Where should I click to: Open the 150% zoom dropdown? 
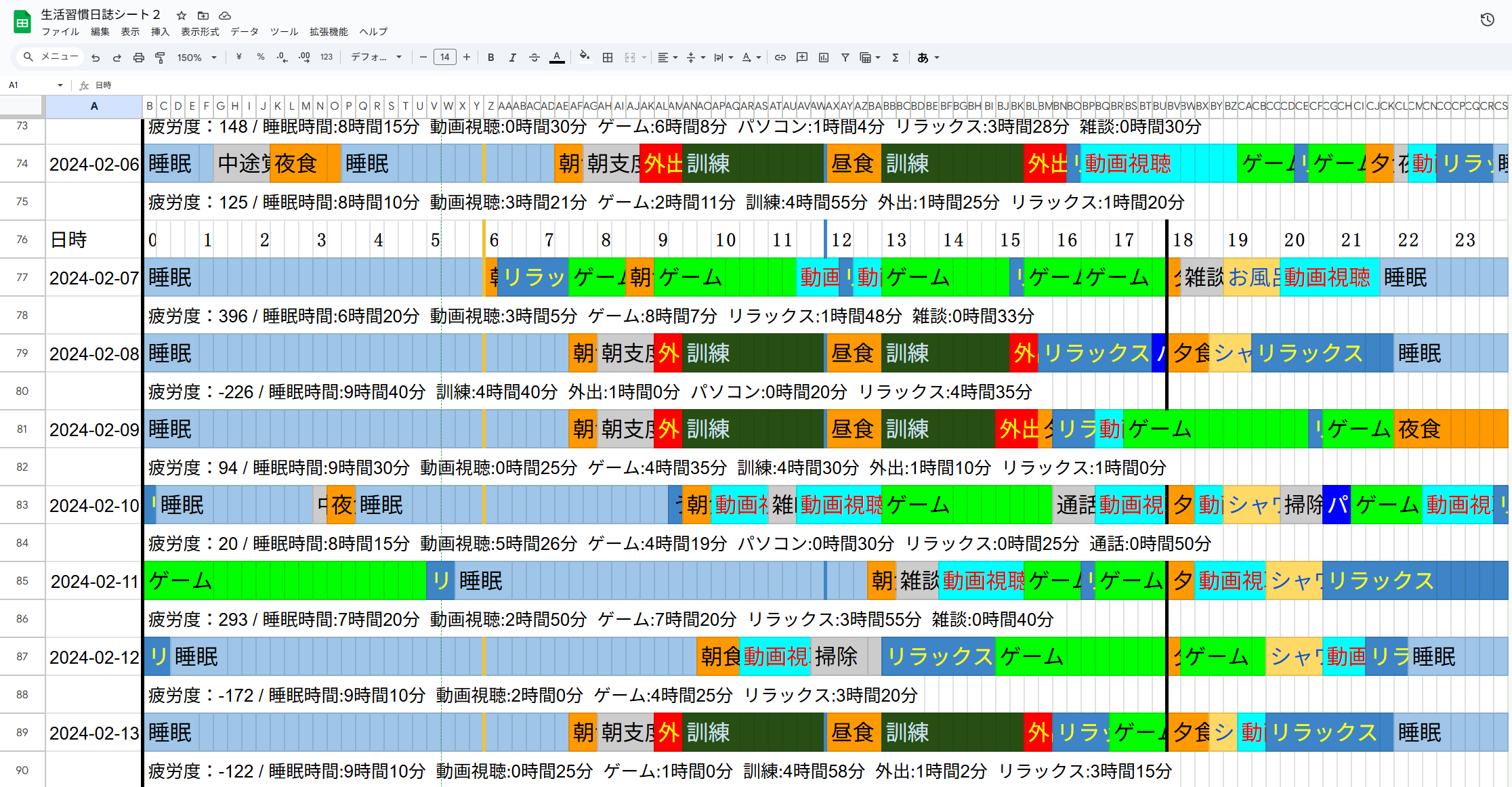pyautogui.click(x=197, y=58)
